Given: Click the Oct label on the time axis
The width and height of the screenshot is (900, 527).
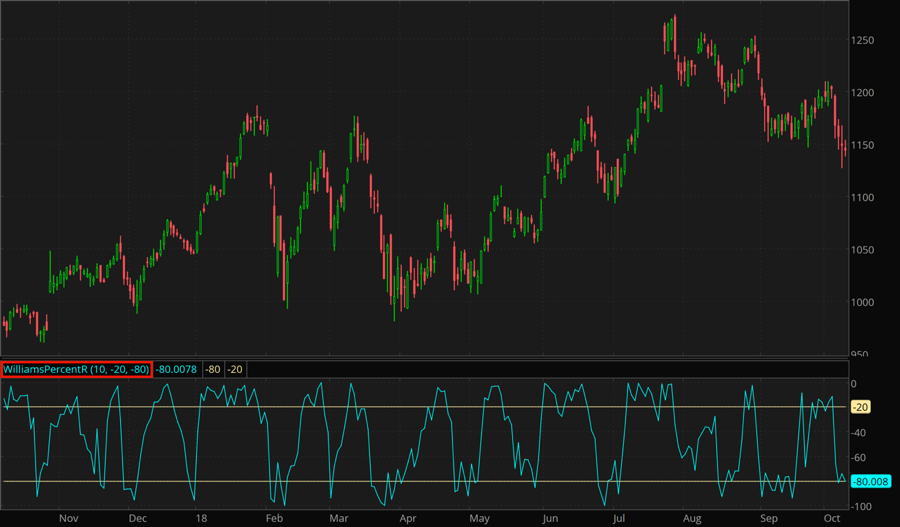Looking at the screenshot, I should (831, 519).
